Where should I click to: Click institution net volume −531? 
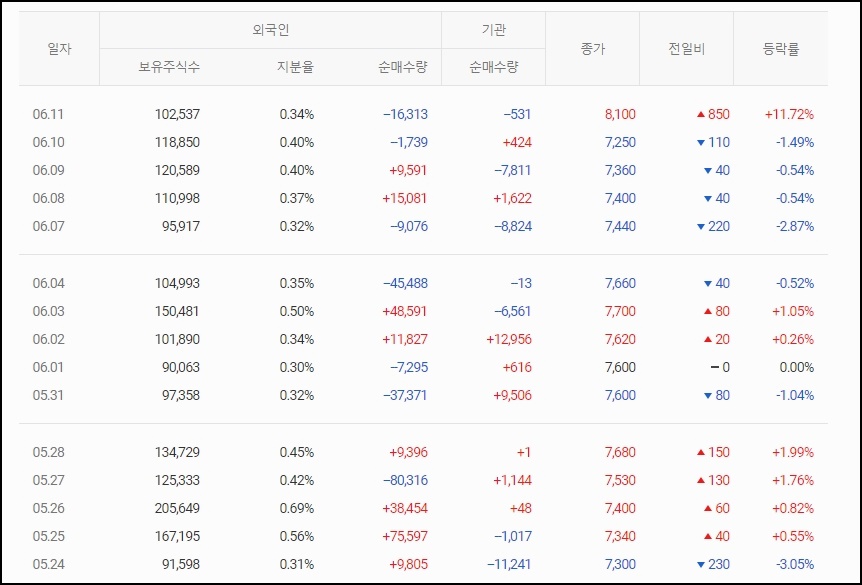pyautogui.click(x=517, y=114)
